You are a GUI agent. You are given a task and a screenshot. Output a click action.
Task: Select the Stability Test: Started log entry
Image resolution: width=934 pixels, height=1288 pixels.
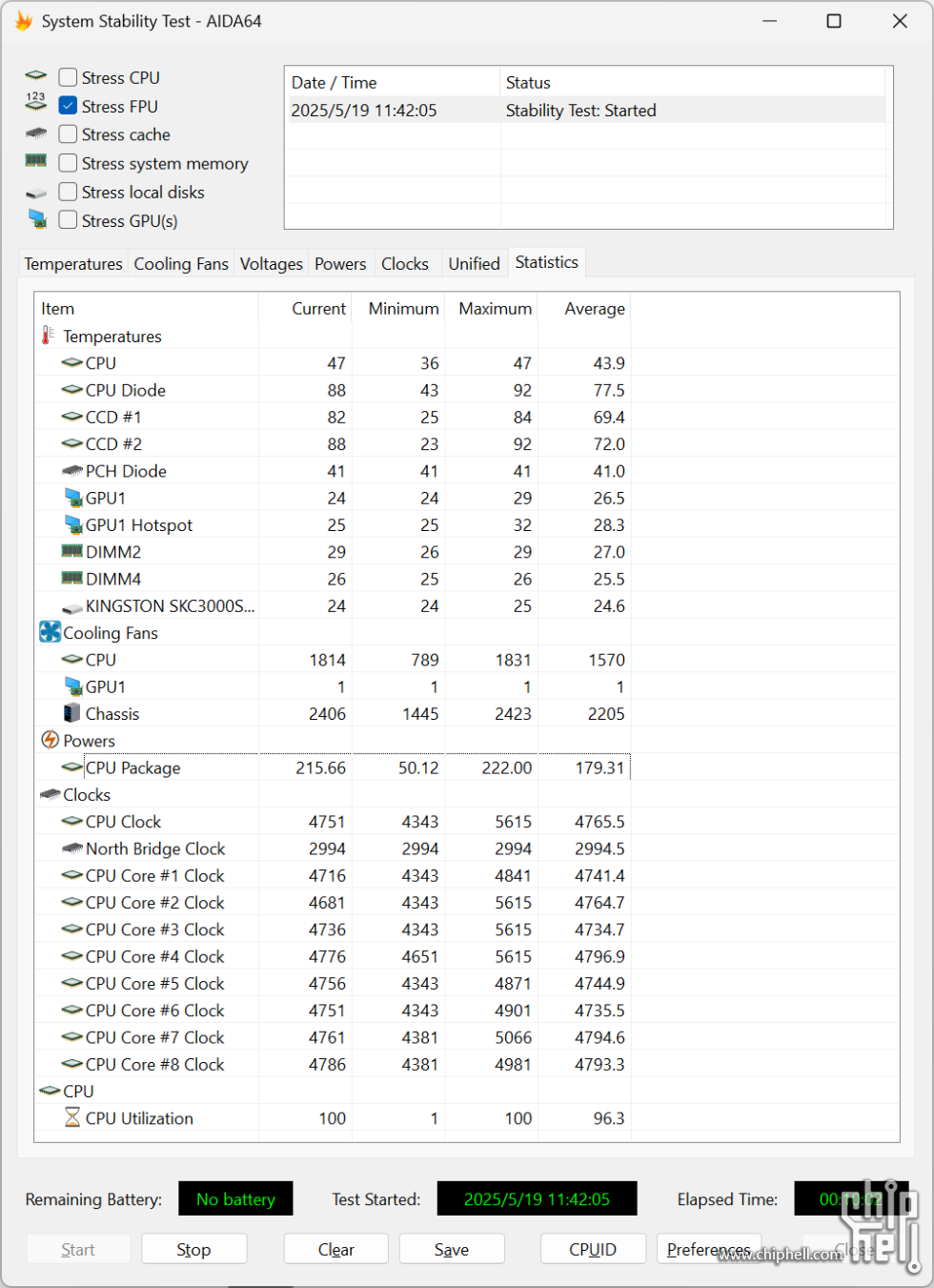click(586, 111)
